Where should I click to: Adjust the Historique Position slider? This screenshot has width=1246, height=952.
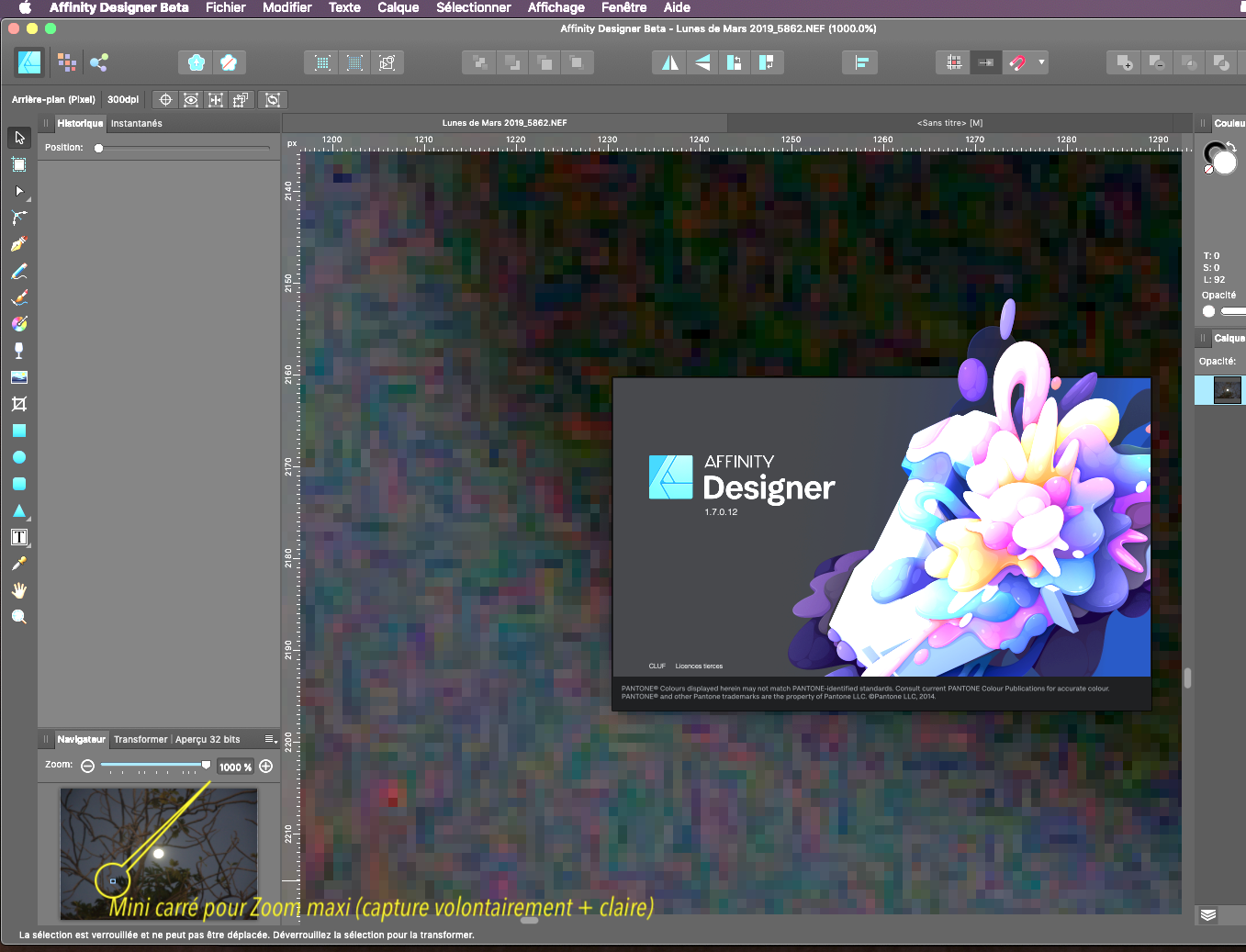[x=183, y=148]
